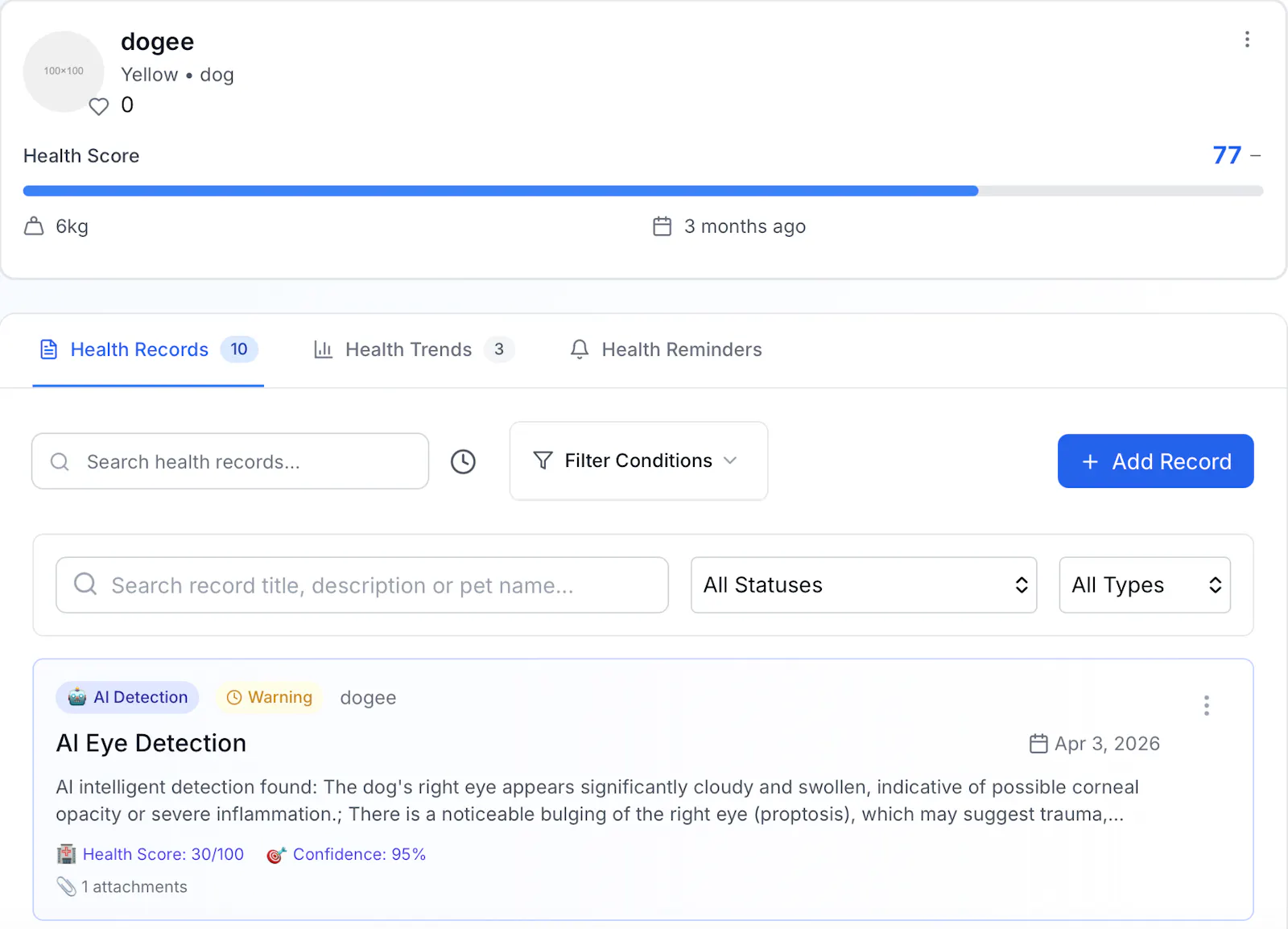Click the hospital icon next to Health Score: 30/100
The image size is (1288, 929).
point(67,854)
